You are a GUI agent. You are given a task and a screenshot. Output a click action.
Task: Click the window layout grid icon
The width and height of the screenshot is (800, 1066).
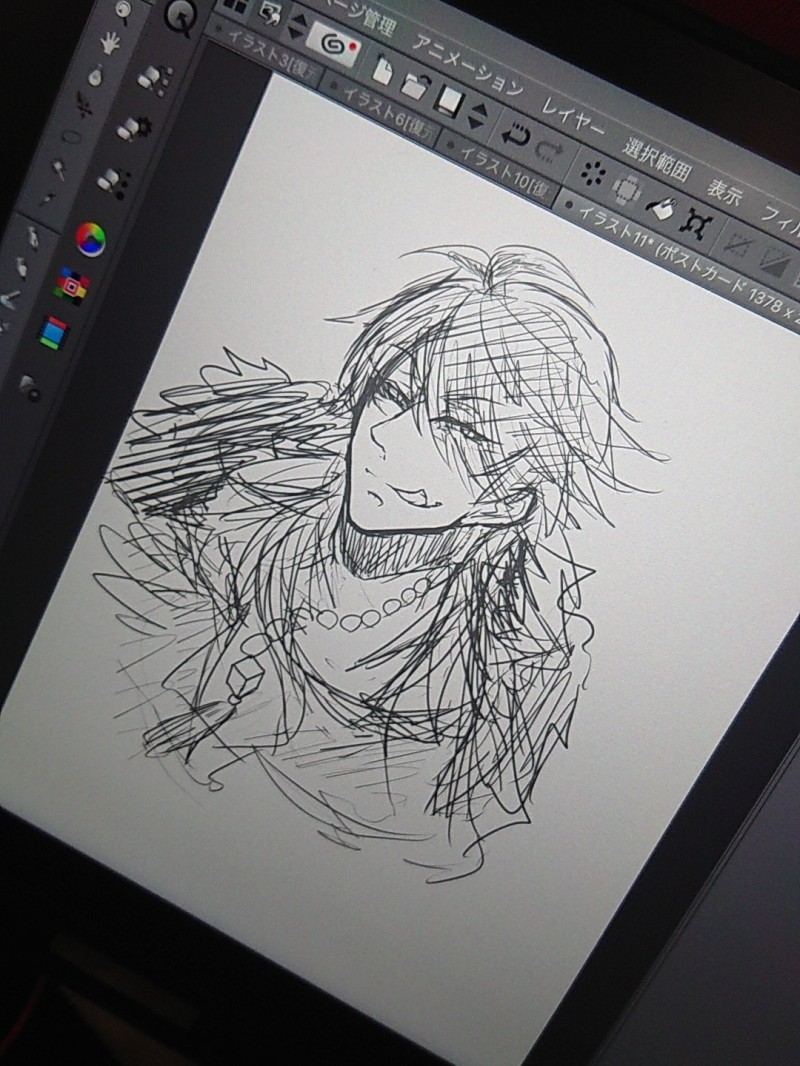[x=237, y=5]
